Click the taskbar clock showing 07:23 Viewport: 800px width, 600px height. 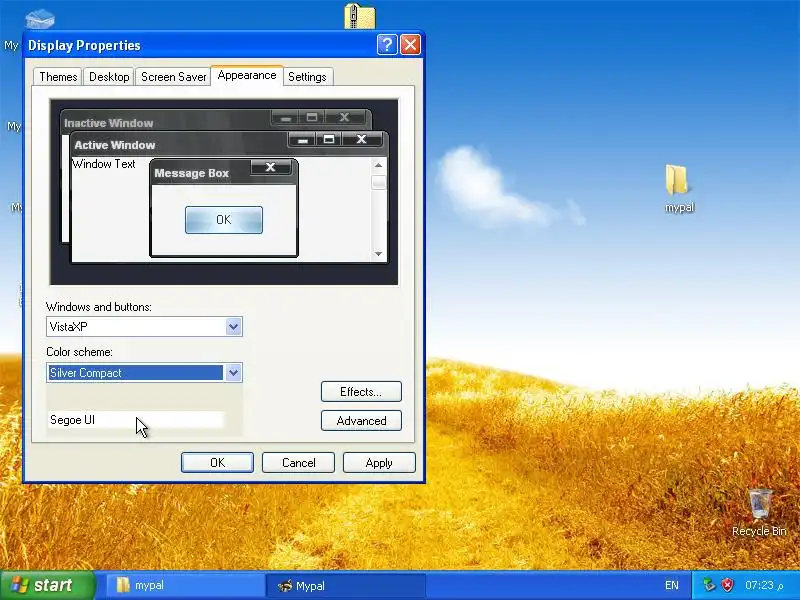(764, 585)
